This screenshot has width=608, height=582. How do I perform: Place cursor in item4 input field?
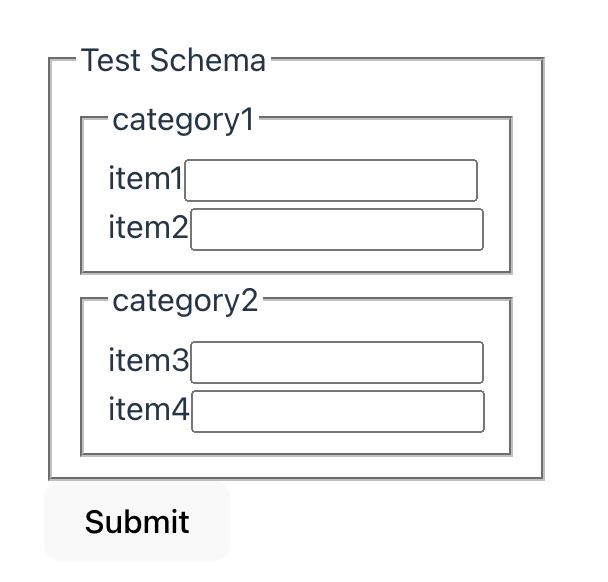pos(338,411)
